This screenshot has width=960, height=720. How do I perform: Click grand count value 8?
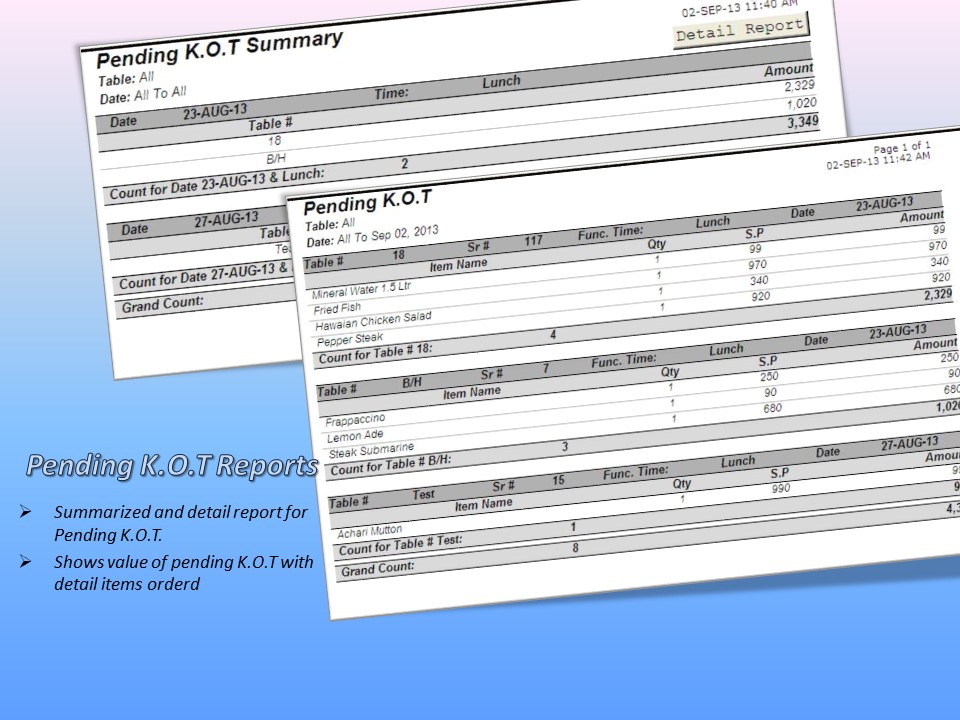click(x=575, y=548)
